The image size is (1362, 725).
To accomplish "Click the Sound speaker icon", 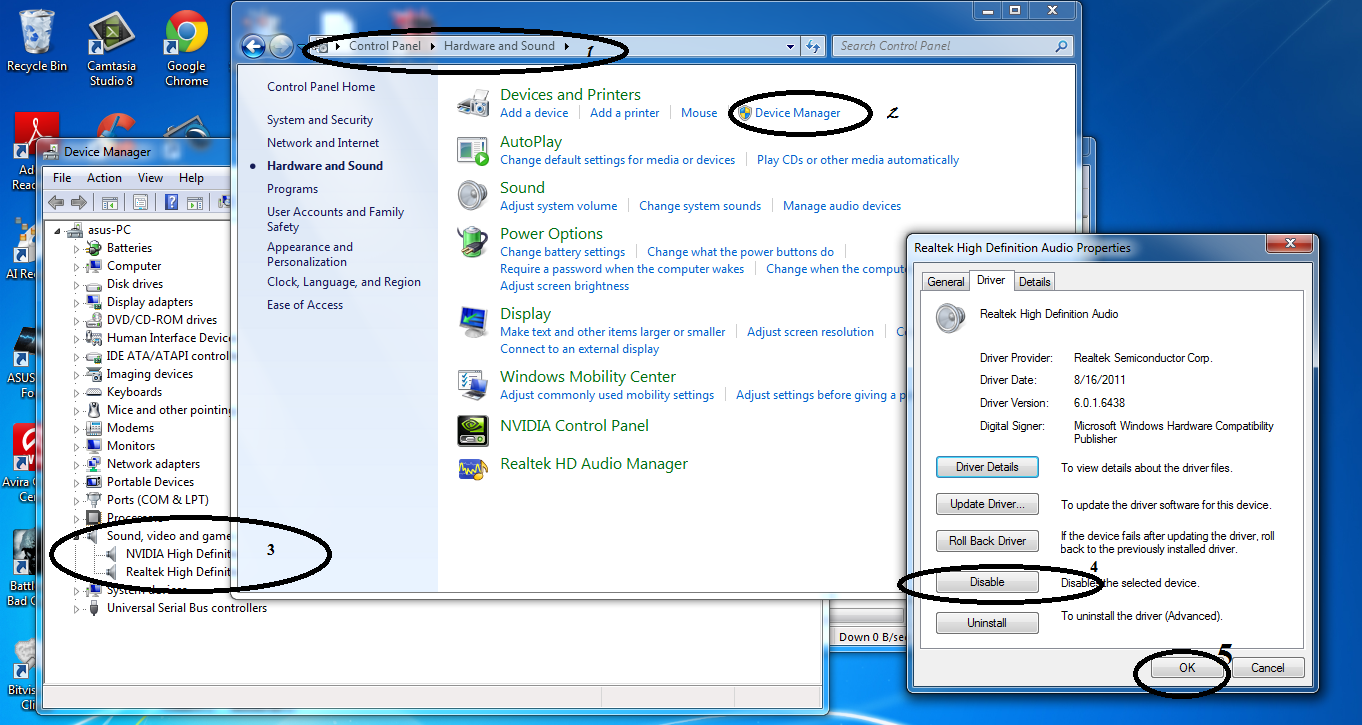I will pyautogui.click(x=472, y=195).
